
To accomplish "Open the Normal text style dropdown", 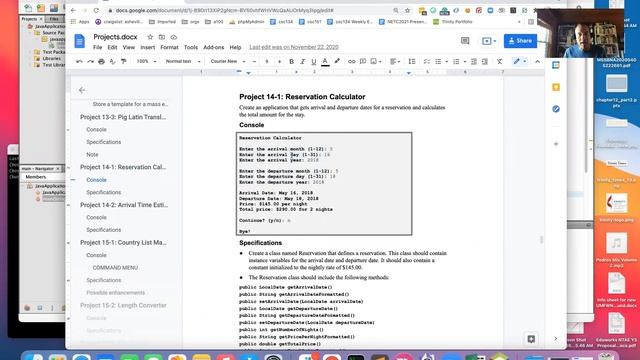I will click(x=183, y=61).
